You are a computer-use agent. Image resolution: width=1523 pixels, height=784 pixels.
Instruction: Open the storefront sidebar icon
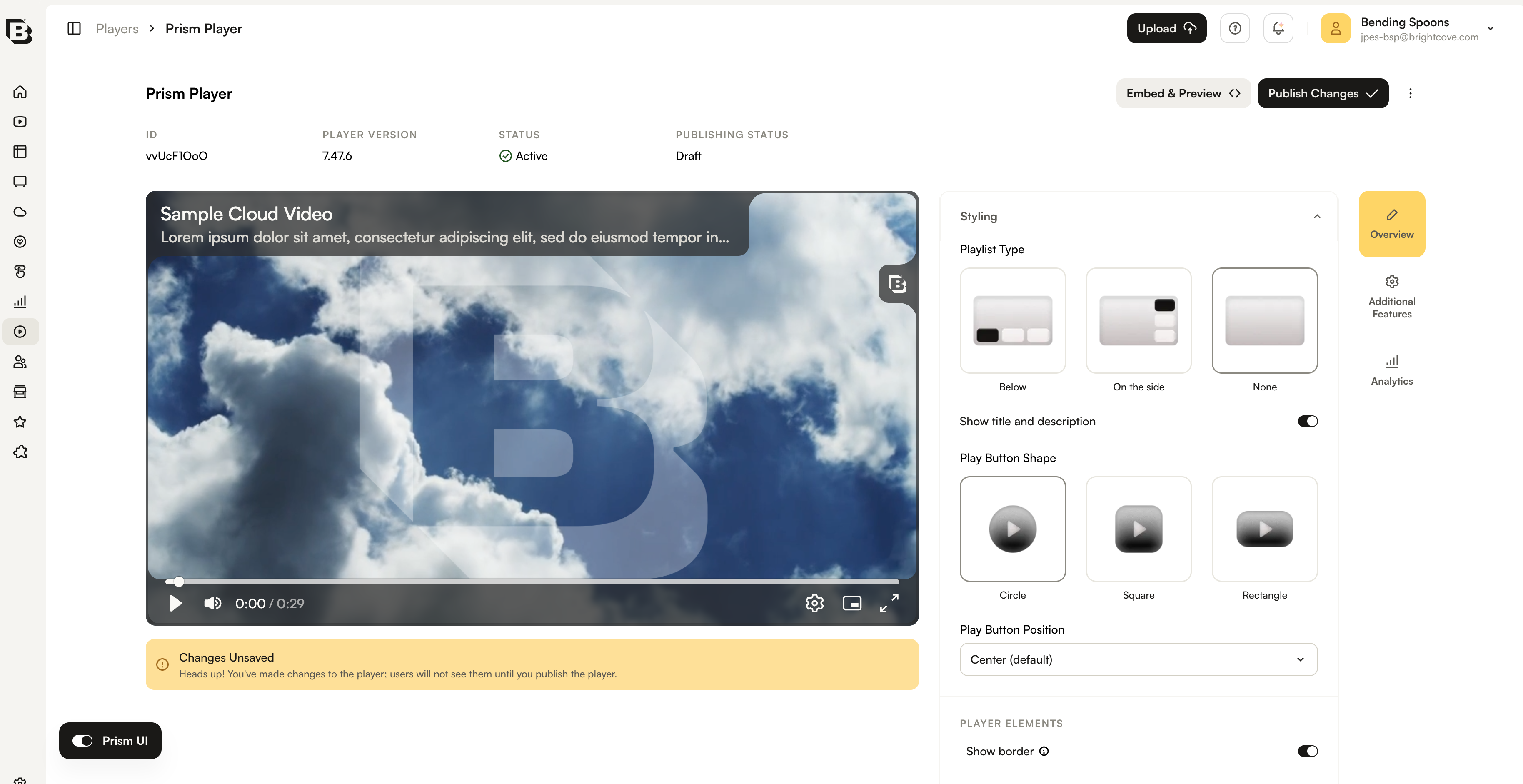20,392
